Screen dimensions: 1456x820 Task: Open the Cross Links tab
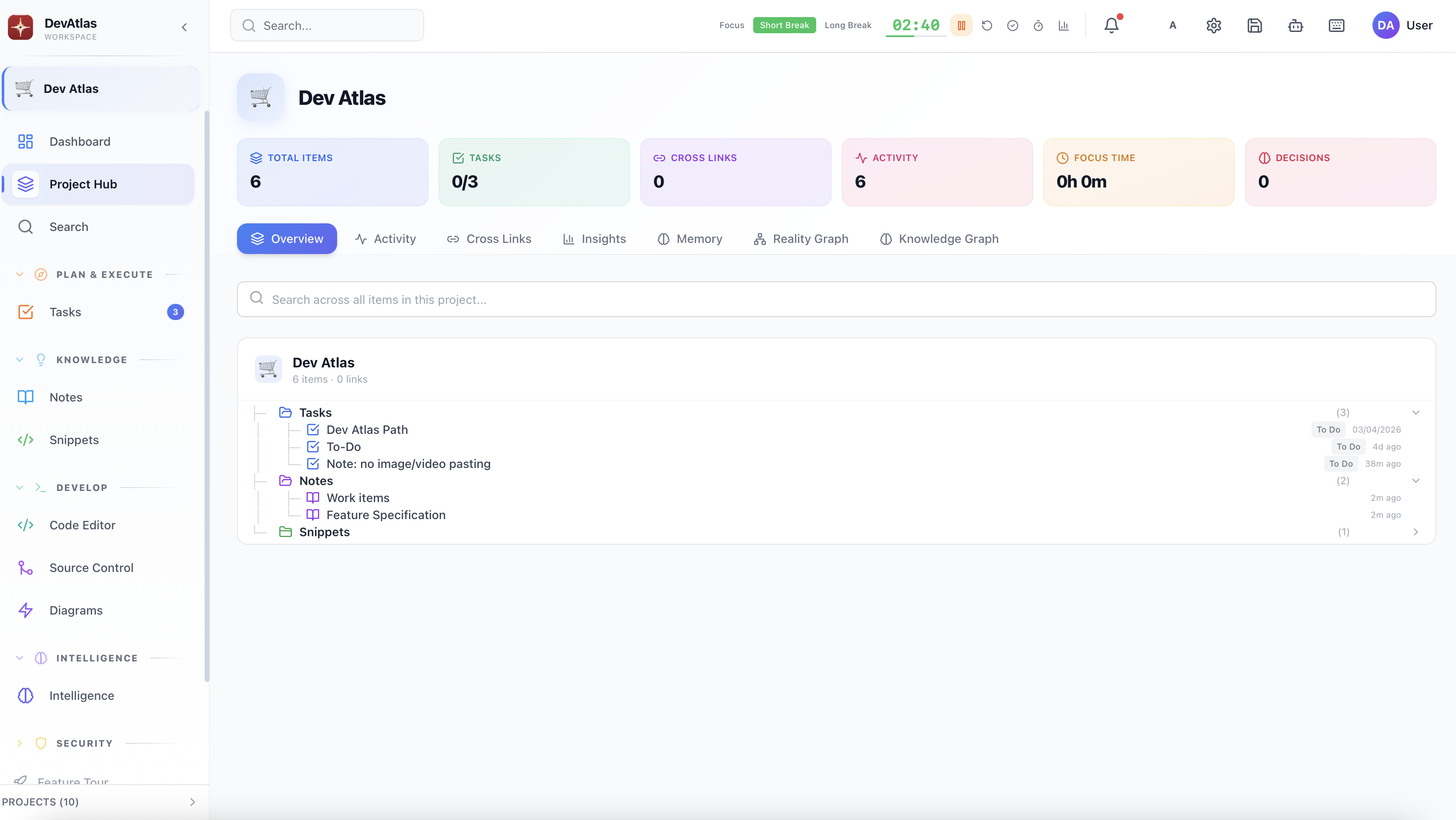(489, 239)
